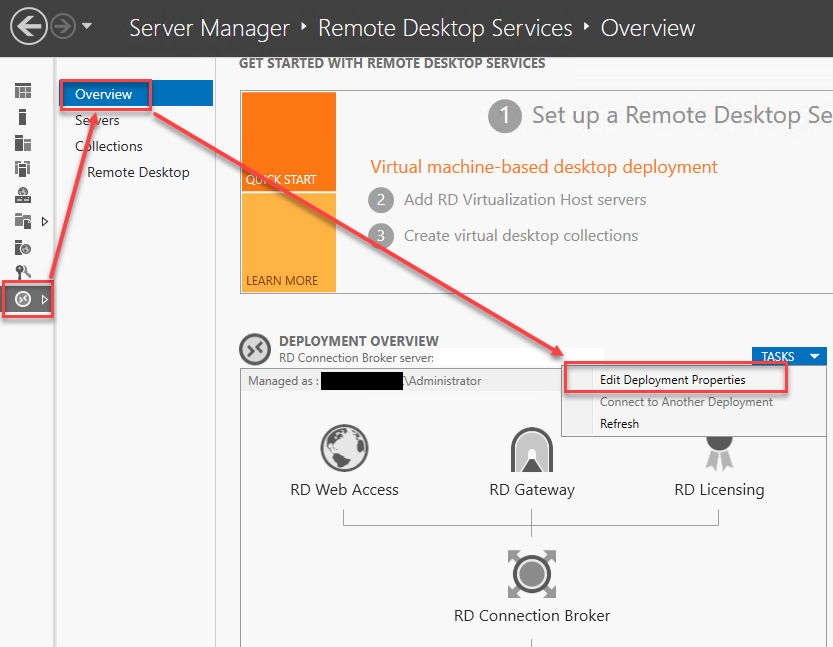
Task: Select the RD Web Access globe icon
Action: (x=344, y=448)
